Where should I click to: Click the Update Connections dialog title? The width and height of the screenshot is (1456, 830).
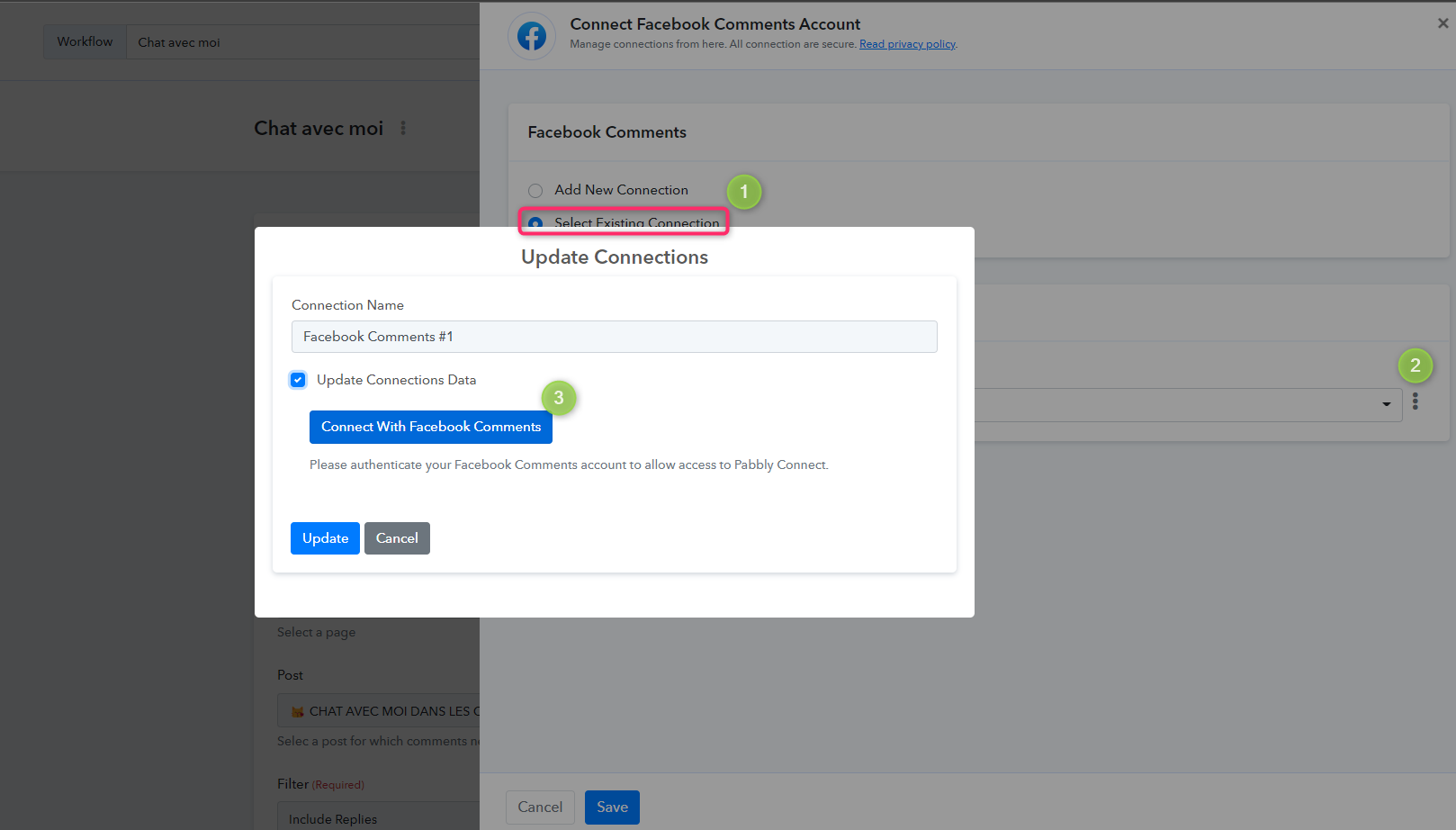[x=615, y=257]
